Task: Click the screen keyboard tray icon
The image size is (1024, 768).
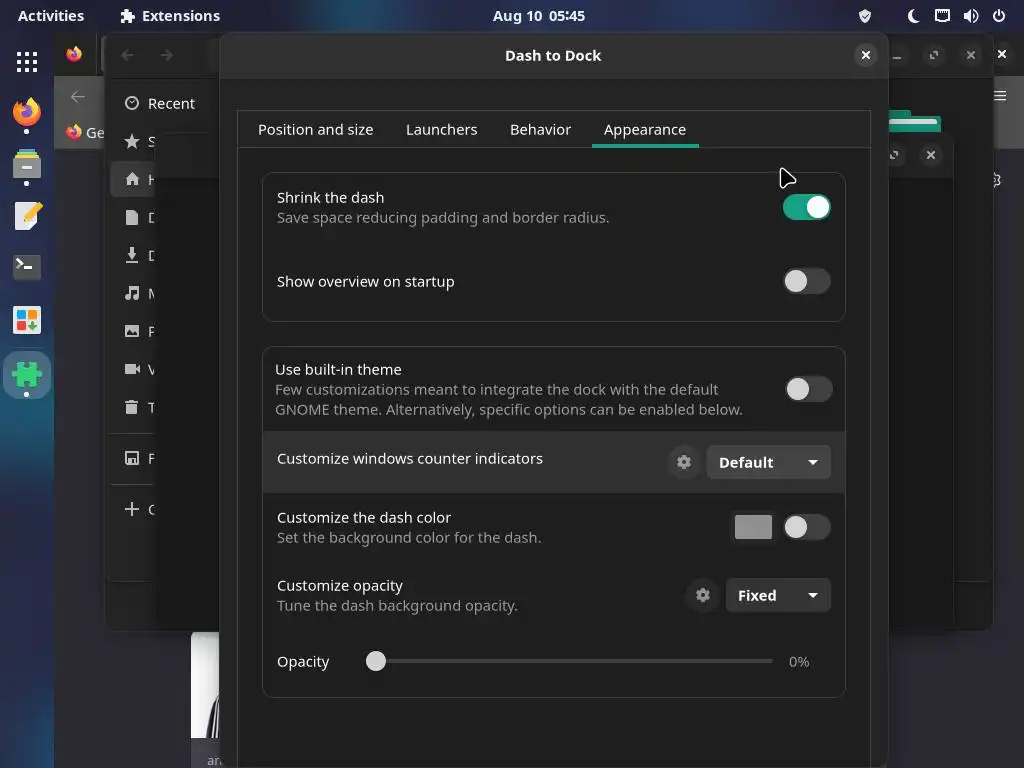Action: point(942,16)
